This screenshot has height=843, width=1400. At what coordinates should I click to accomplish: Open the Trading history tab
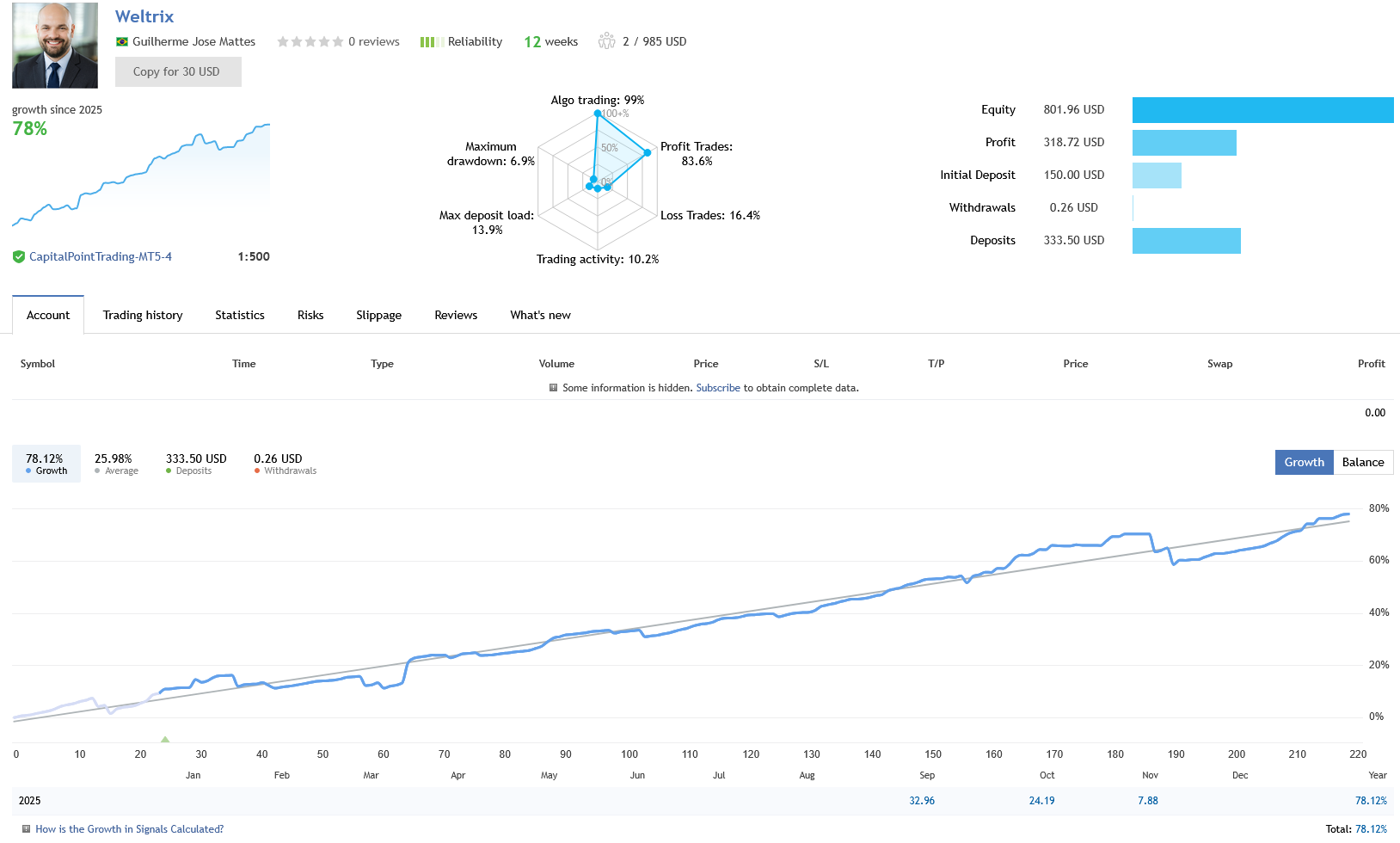(143, 316)
